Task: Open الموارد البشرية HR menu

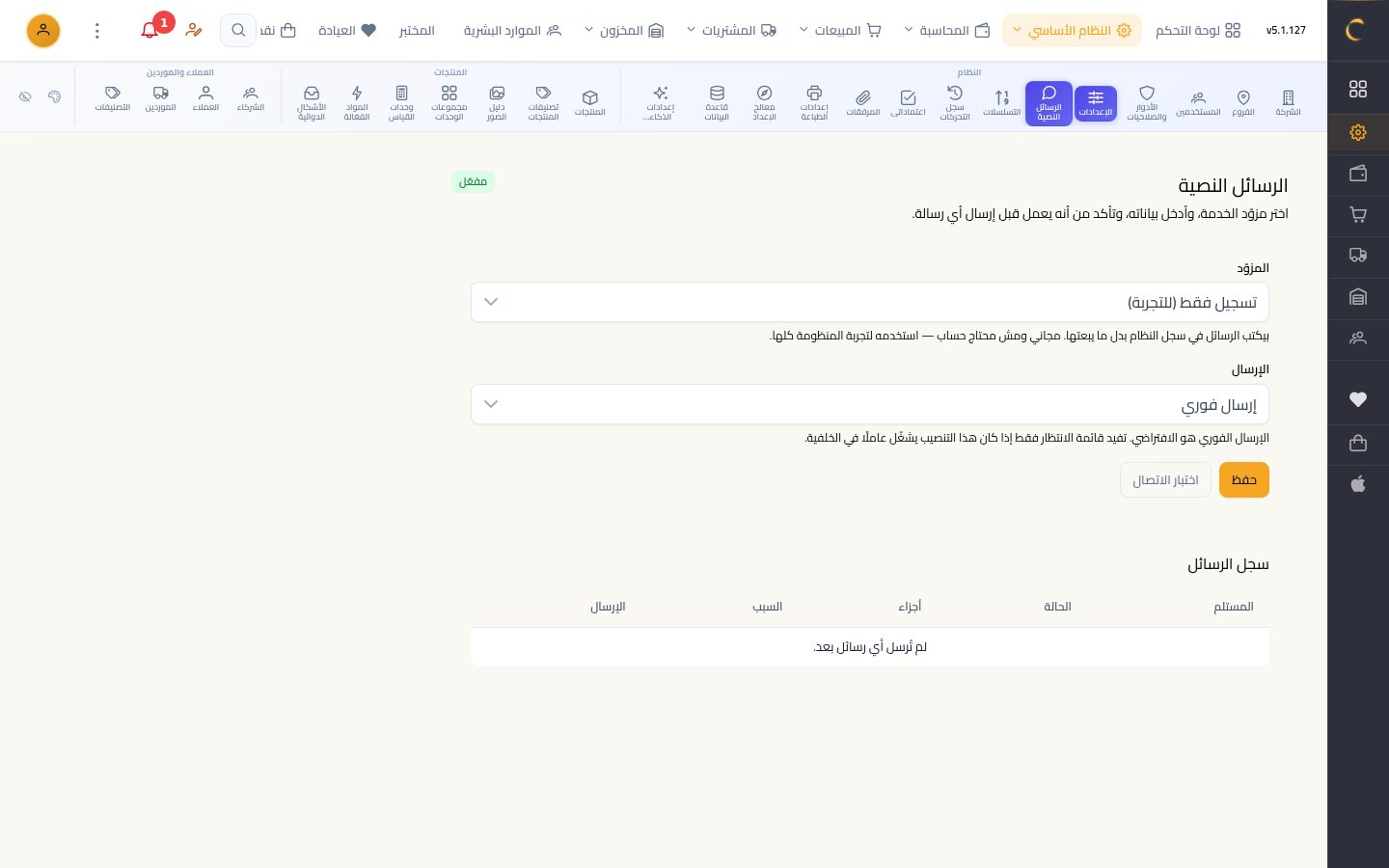Action: (x=512, y=31)
